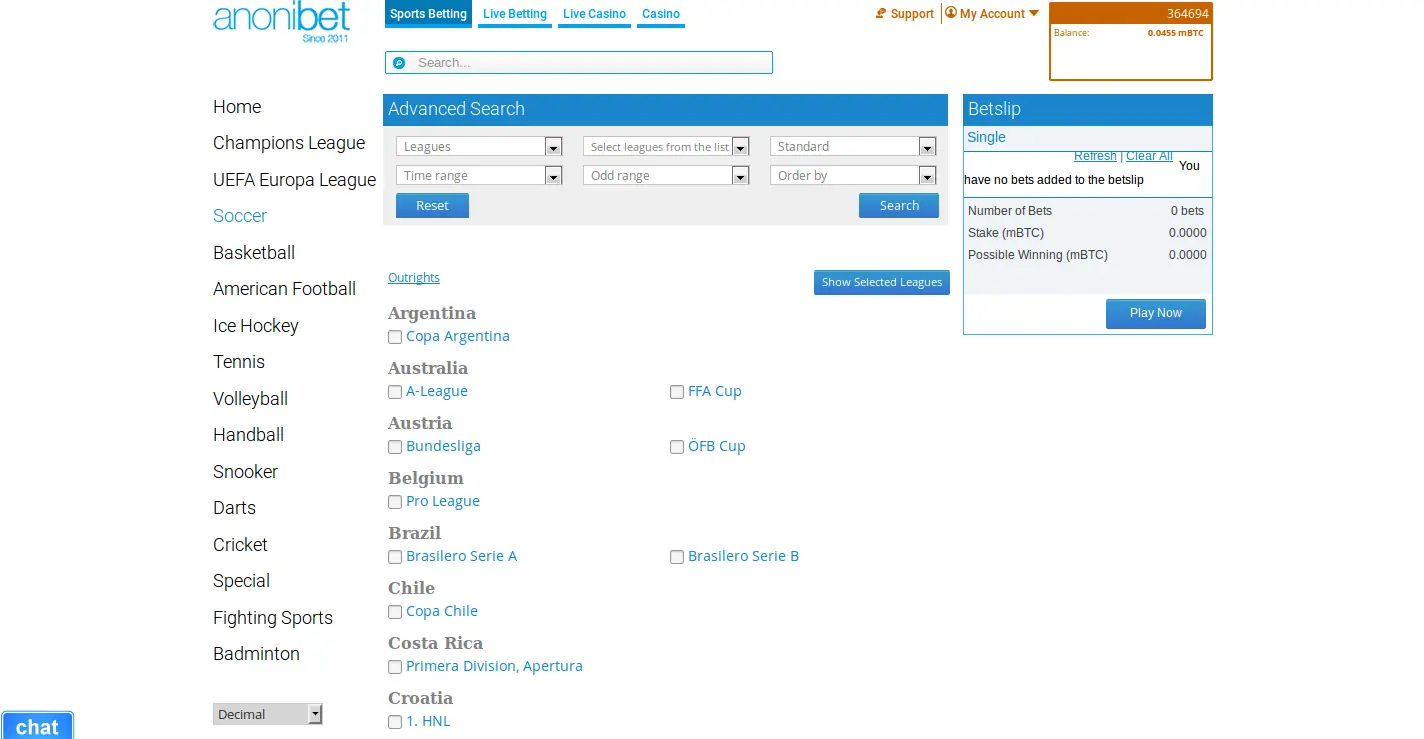Select Basketball in the sidebar

click(x=254, y=253)
